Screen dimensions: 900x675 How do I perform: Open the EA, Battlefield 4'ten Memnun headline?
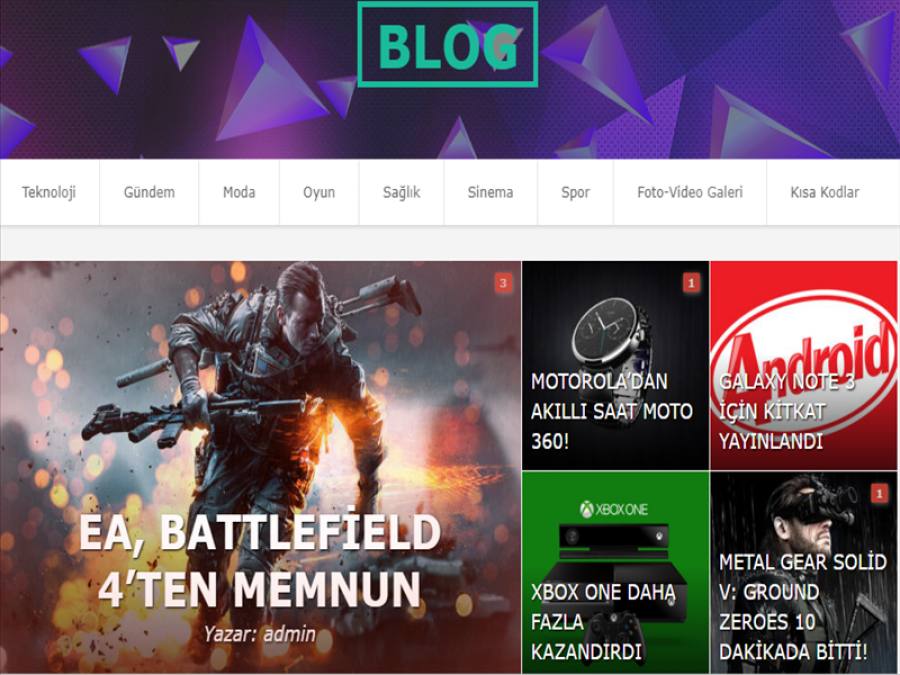click(x=260, y=560)
